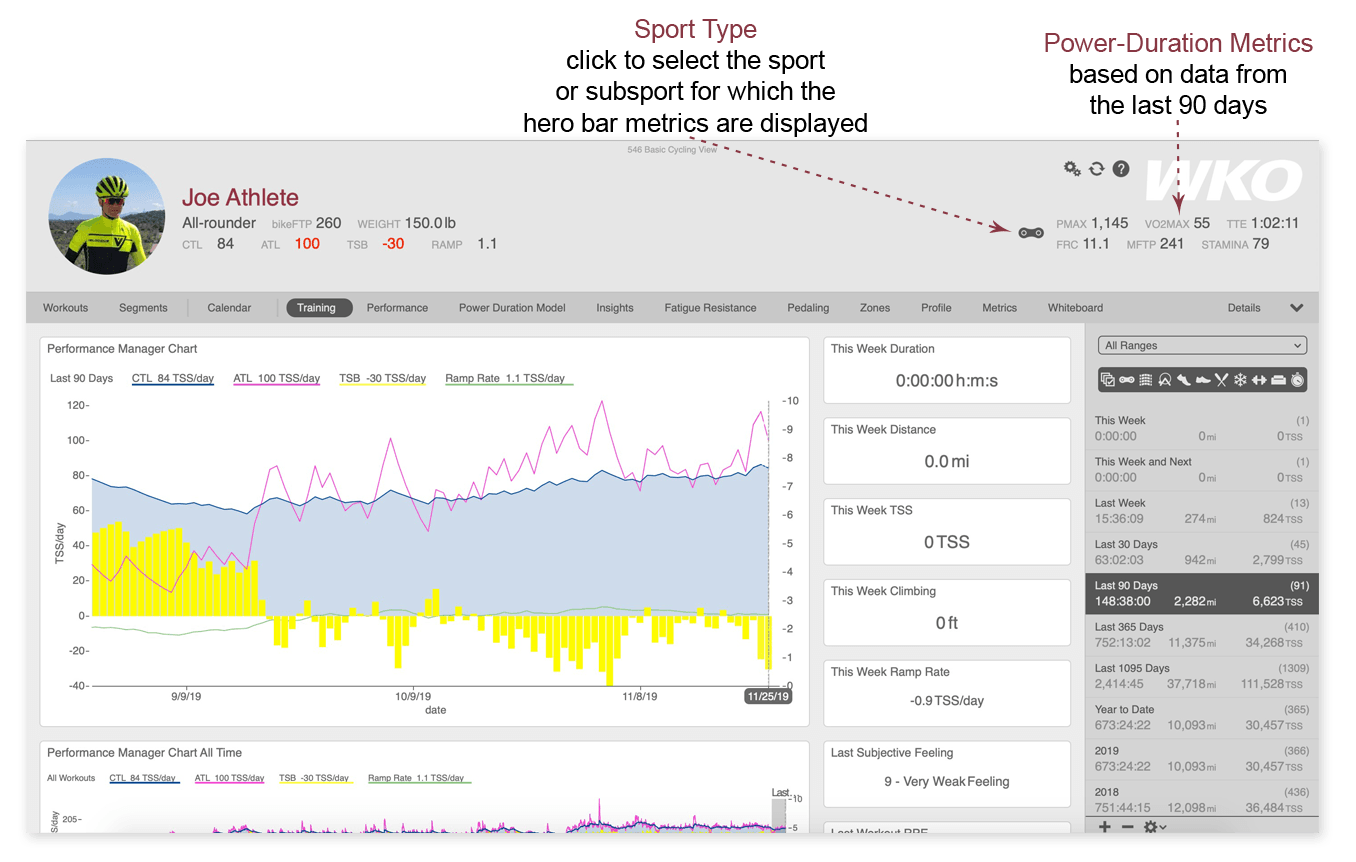
Task: Click the bikeFTP 260 value
Action: pos(306,223)
